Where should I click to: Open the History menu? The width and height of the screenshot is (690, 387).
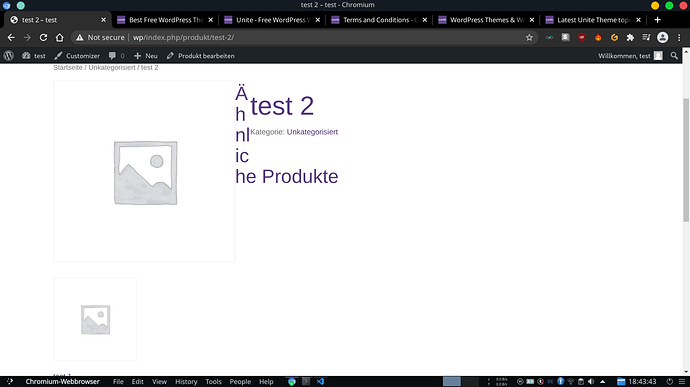(186, 382)
